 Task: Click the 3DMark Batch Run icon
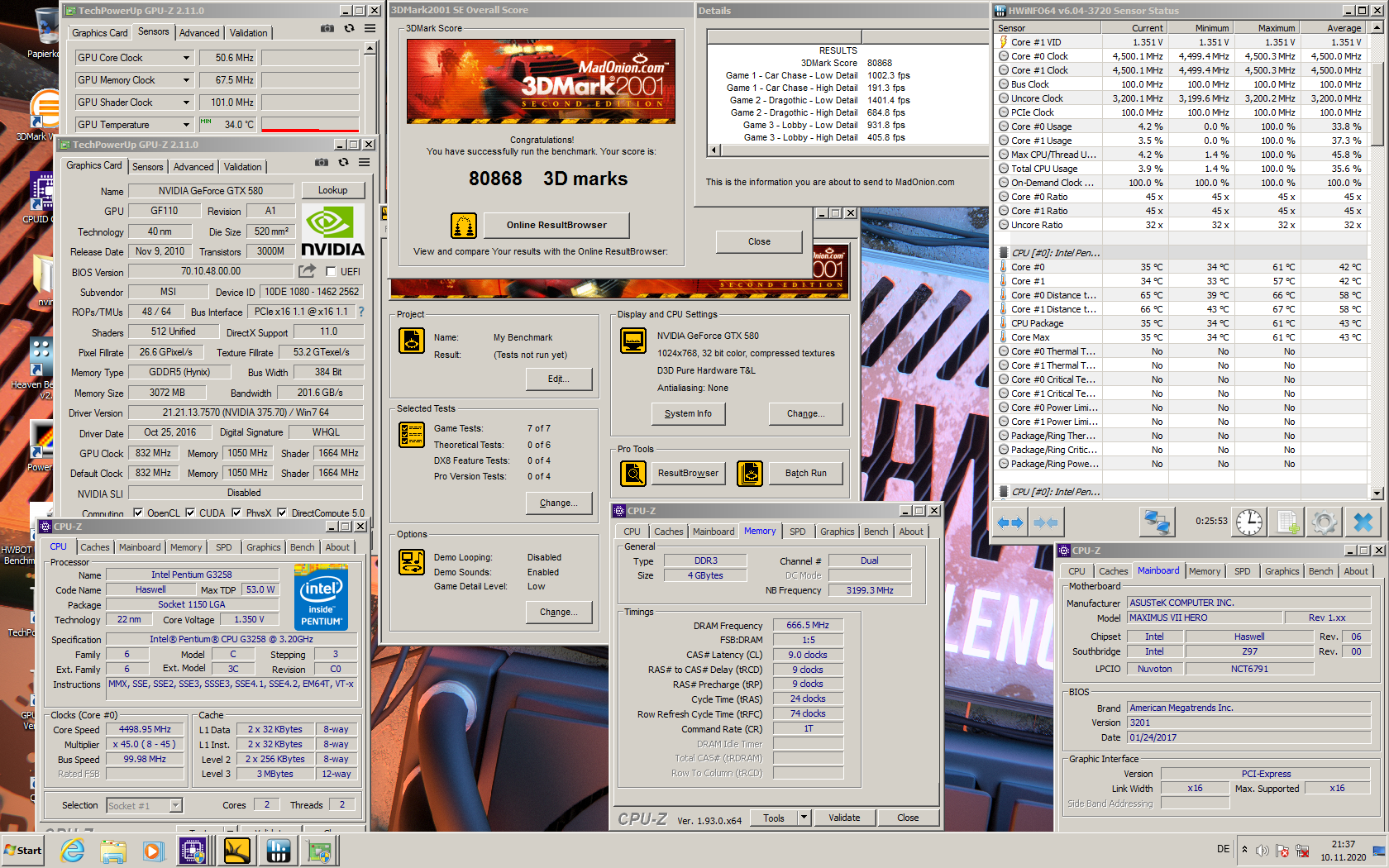click(x=750, y=474)
